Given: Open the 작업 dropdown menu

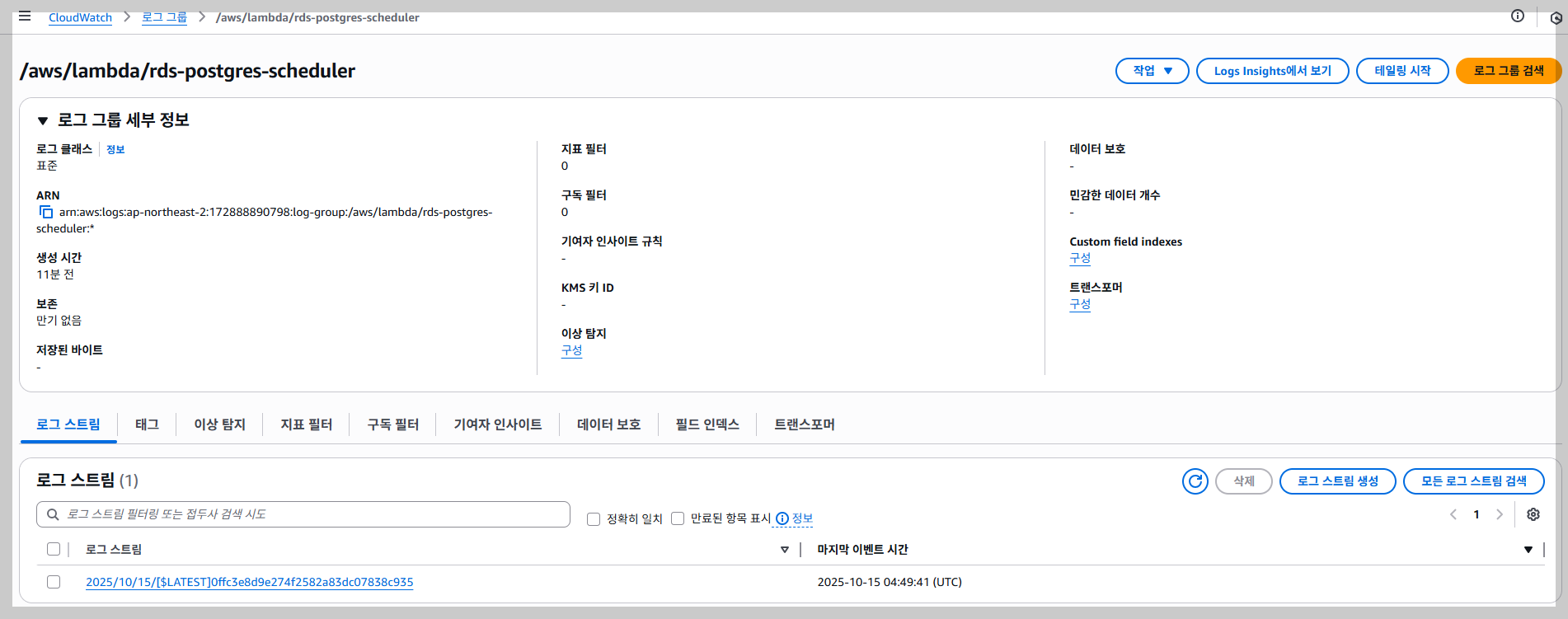Looking at the screenshot, I should [x=1152, y=71].
